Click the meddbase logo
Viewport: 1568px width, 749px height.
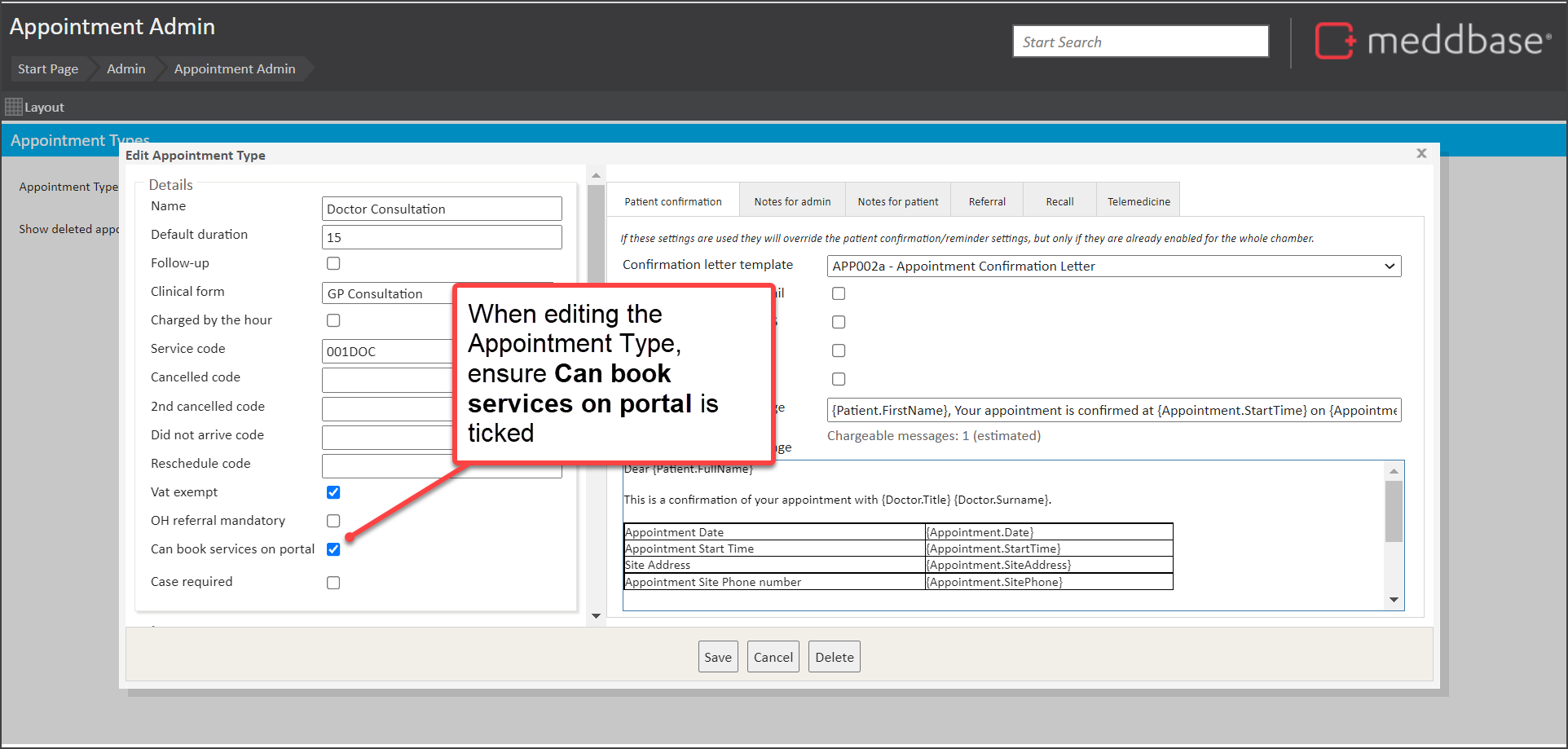[x=1432, y=41]
